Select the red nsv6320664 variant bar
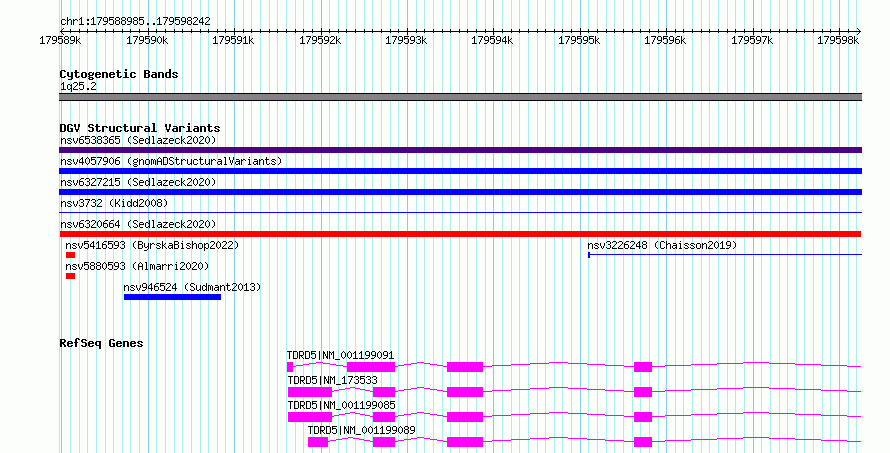 [460, 234]
